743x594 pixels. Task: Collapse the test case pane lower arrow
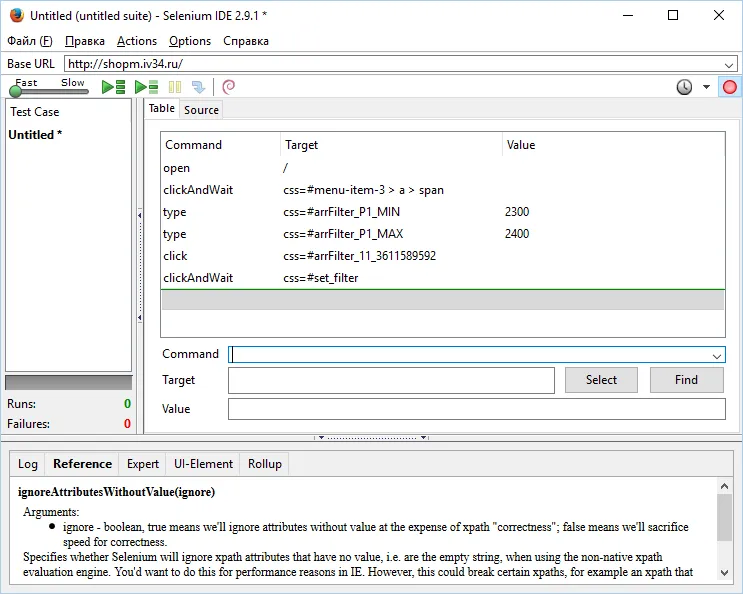tap(140, 318)
